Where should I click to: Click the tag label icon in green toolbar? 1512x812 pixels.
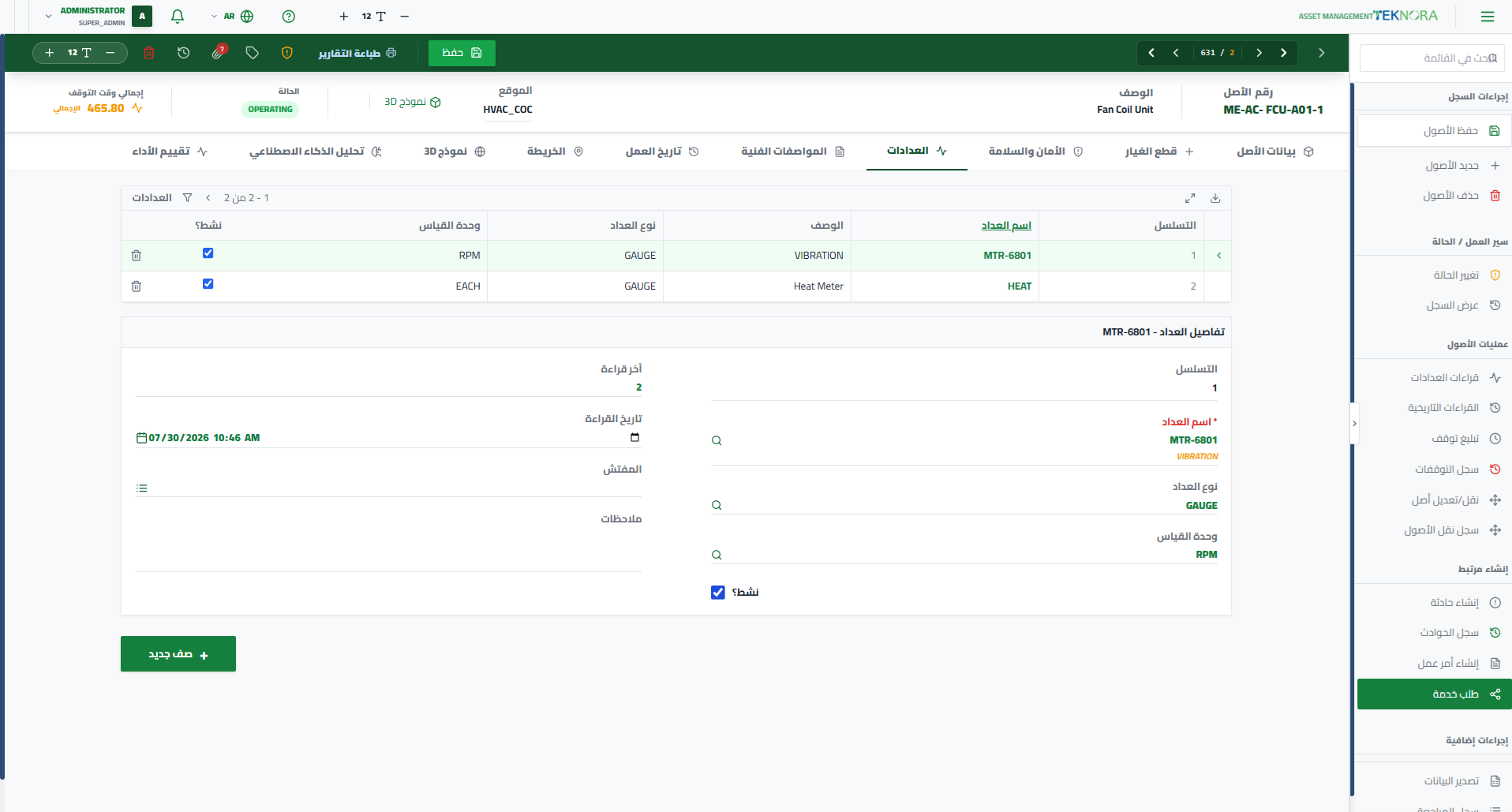coord(253,53)
